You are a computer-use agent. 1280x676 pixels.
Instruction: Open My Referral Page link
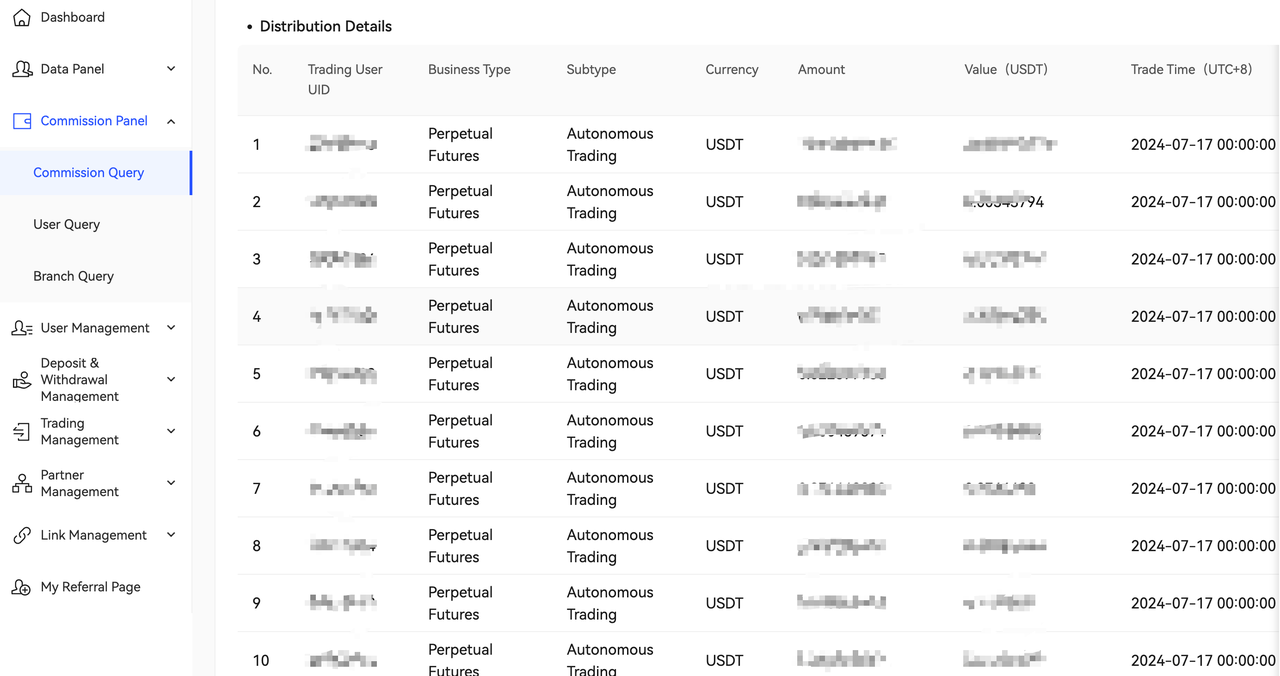[x=91, y=587]
